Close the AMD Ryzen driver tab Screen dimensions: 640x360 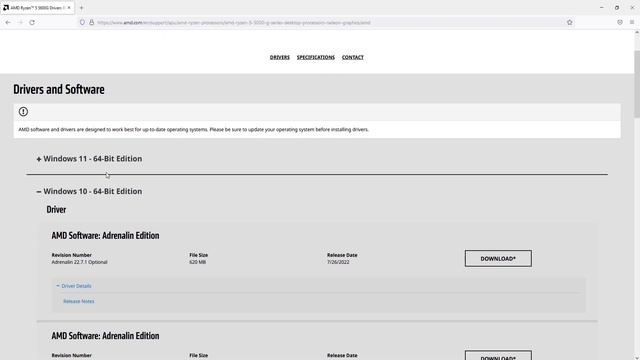click(x=69, y=8)
